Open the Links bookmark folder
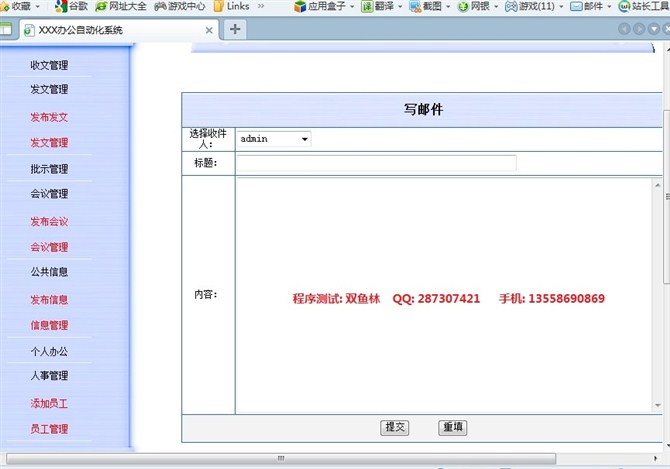The image size is (670, 469). tap(232, 6)
